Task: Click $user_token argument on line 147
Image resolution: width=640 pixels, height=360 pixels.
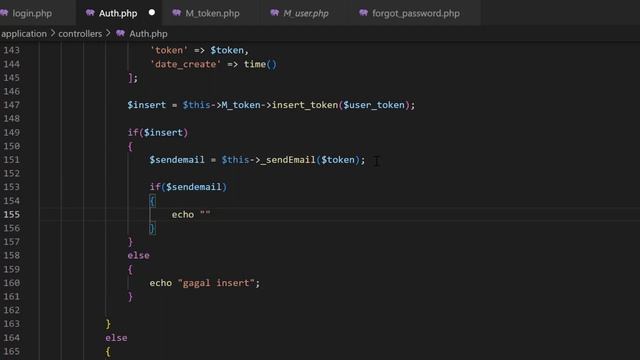Action: 374,105
